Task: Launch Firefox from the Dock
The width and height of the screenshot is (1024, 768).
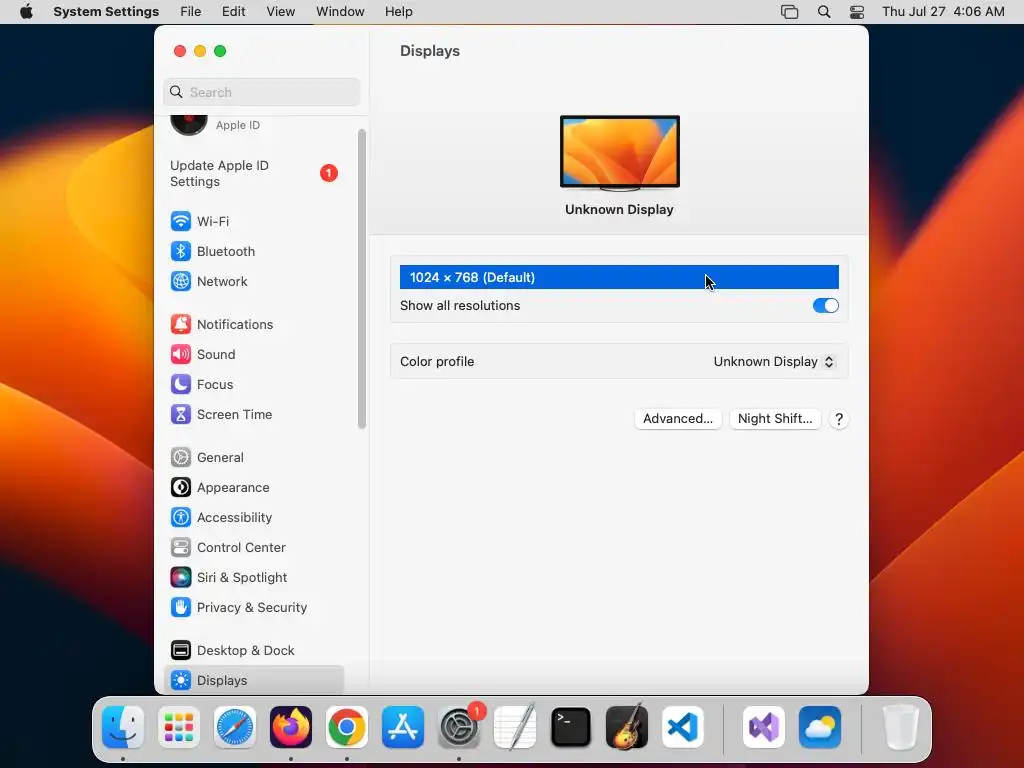Action: click(x=291, y=727)
